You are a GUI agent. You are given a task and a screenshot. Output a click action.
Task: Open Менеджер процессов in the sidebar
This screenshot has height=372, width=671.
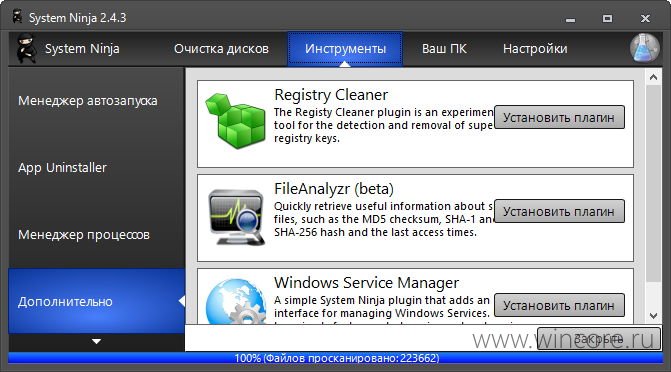pyautogui.click(x=96, y=235)
